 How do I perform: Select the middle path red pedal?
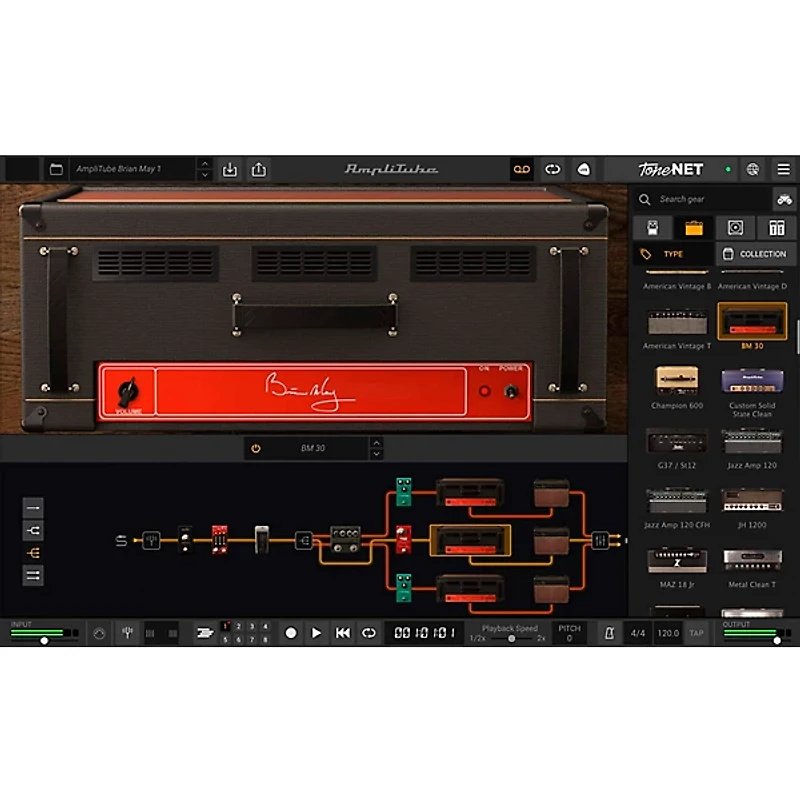(x=404, y=540)
